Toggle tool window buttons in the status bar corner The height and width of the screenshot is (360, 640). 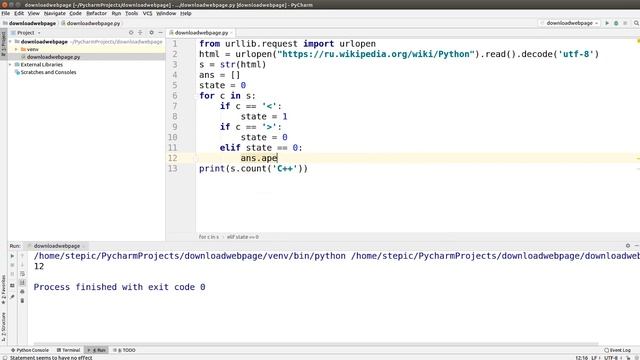click(x=4, y=358)
